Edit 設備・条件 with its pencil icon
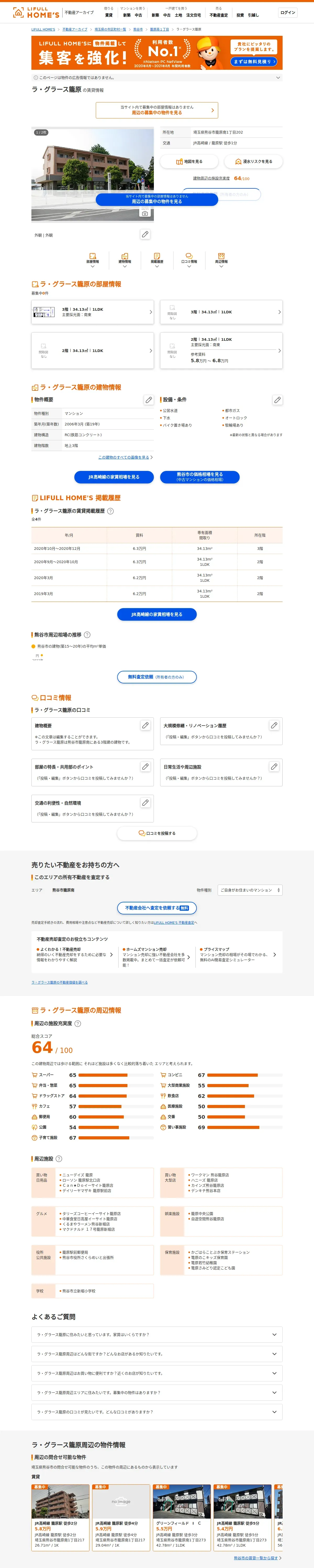This screenshot has height=1568, width=314. point(277,400)
